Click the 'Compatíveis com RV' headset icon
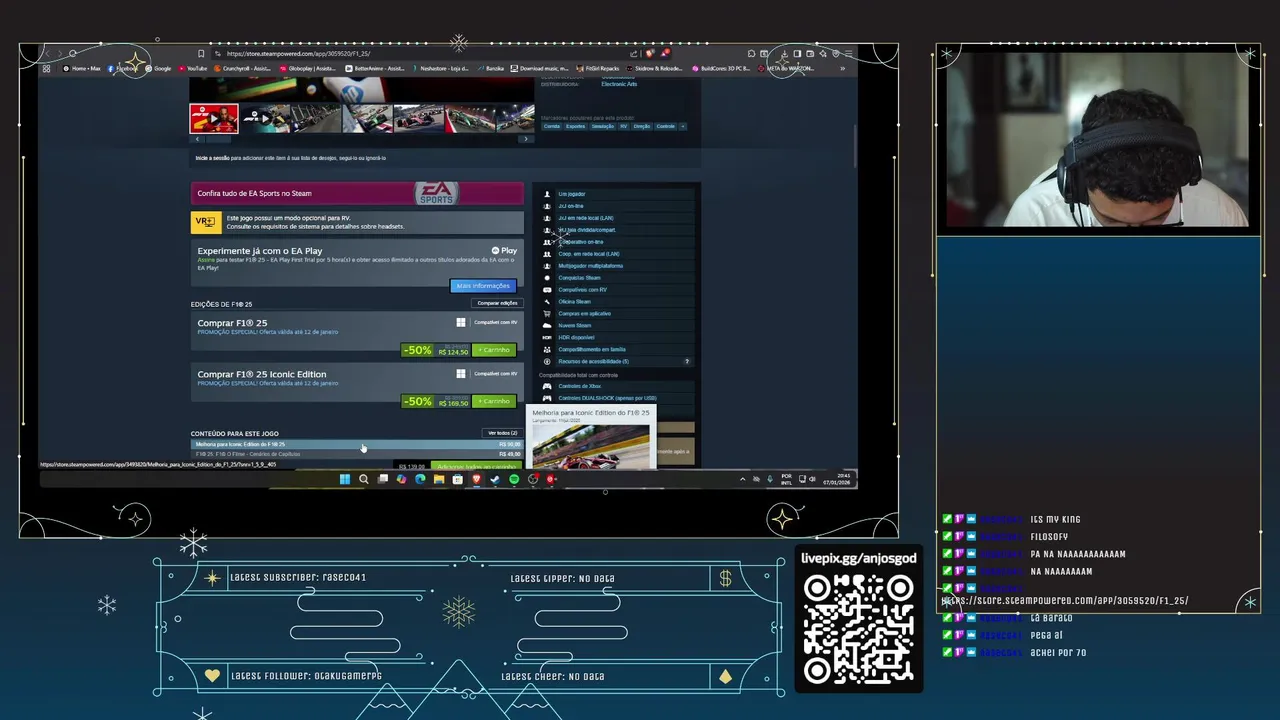This screenshot has height=720, width=1280. pos(547,290)
